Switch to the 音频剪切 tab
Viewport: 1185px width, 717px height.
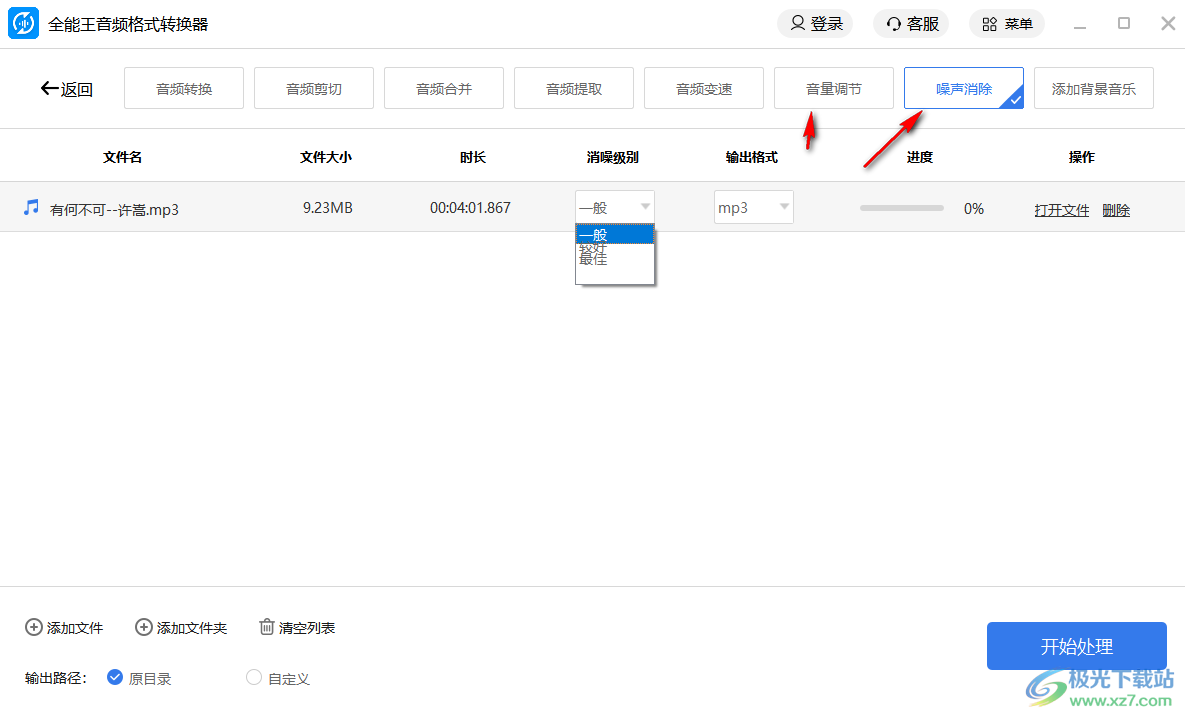tap(313, 88)
